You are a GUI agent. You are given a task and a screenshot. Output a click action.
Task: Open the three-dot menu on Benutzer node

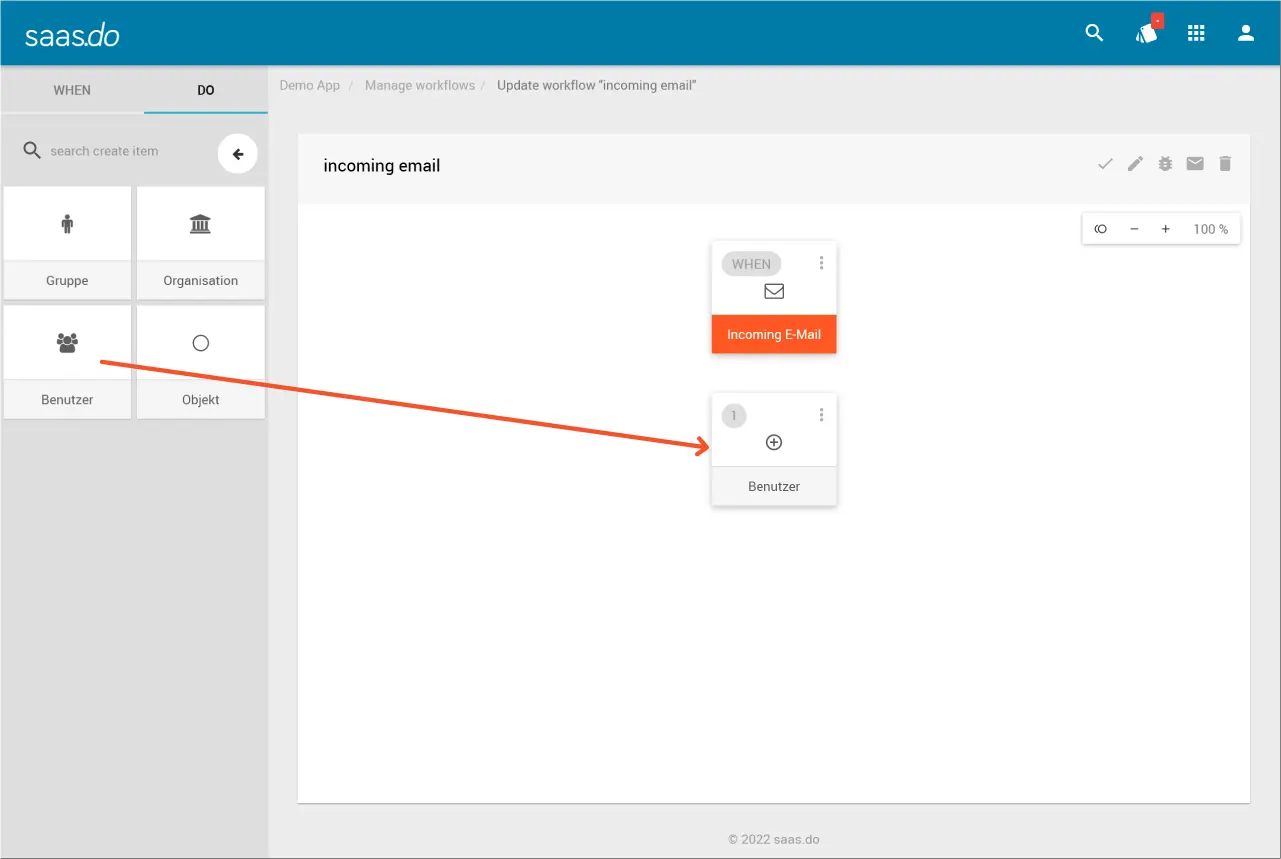coord(821,415)
